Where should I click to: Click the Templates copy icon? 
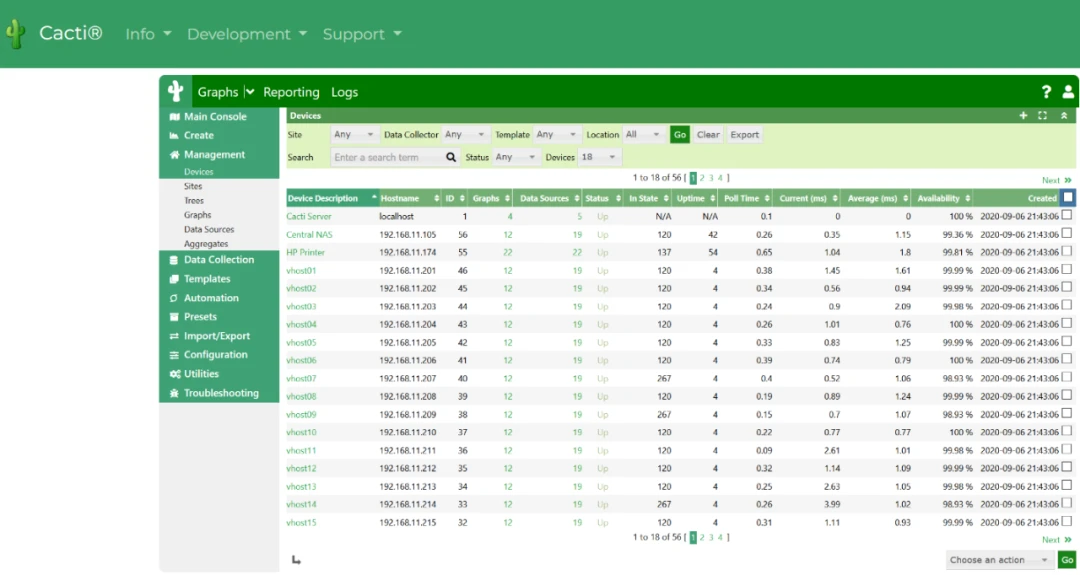coord(174,279)
